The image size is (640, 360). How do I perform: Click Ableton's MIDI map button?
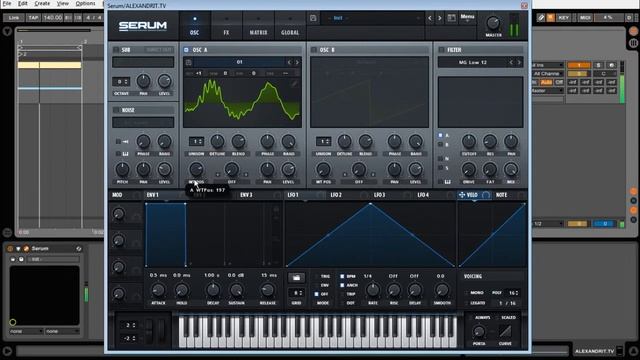point(585,18)
